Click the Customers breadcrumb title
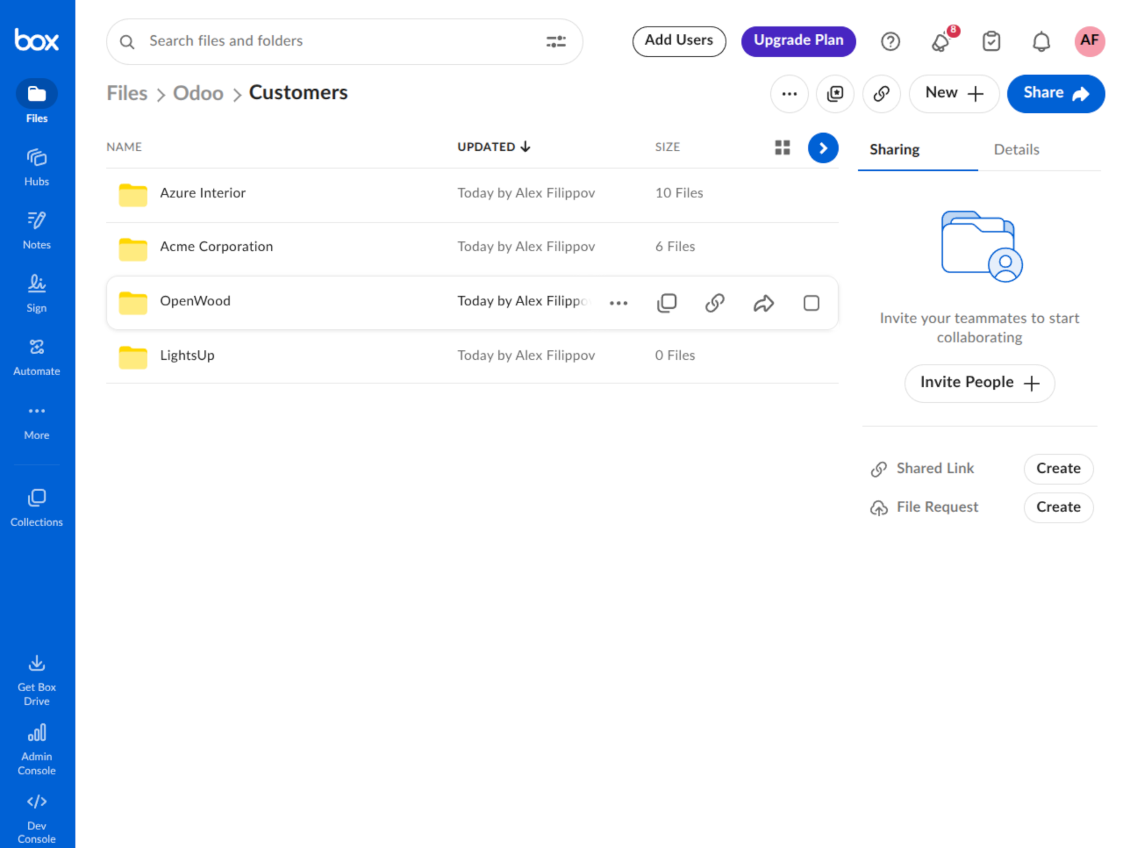 (x=298, y=92)
